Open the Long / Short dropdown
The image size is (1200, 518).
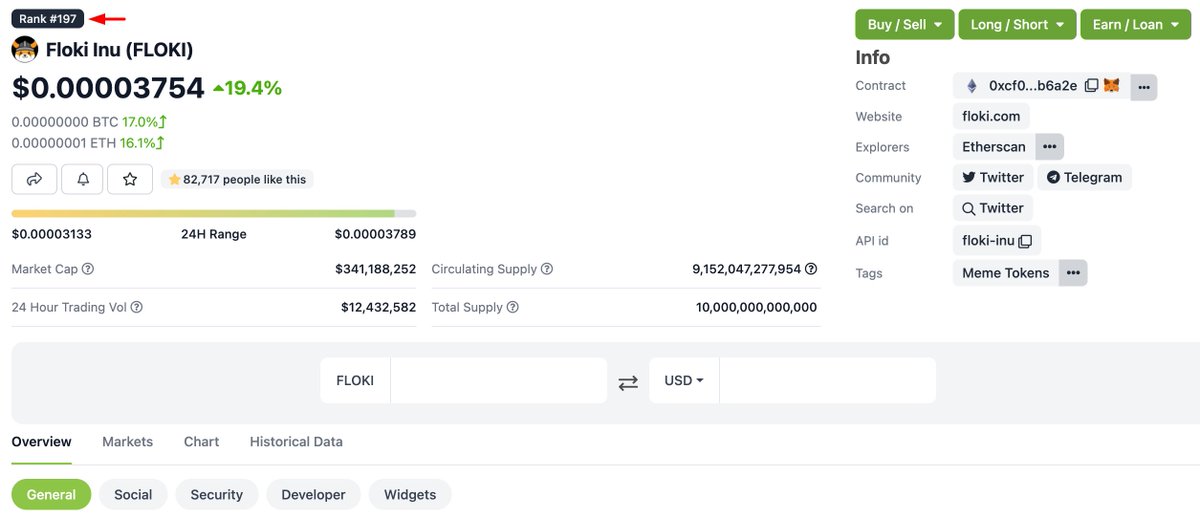pyautogui.click(x=1017, y=24)
